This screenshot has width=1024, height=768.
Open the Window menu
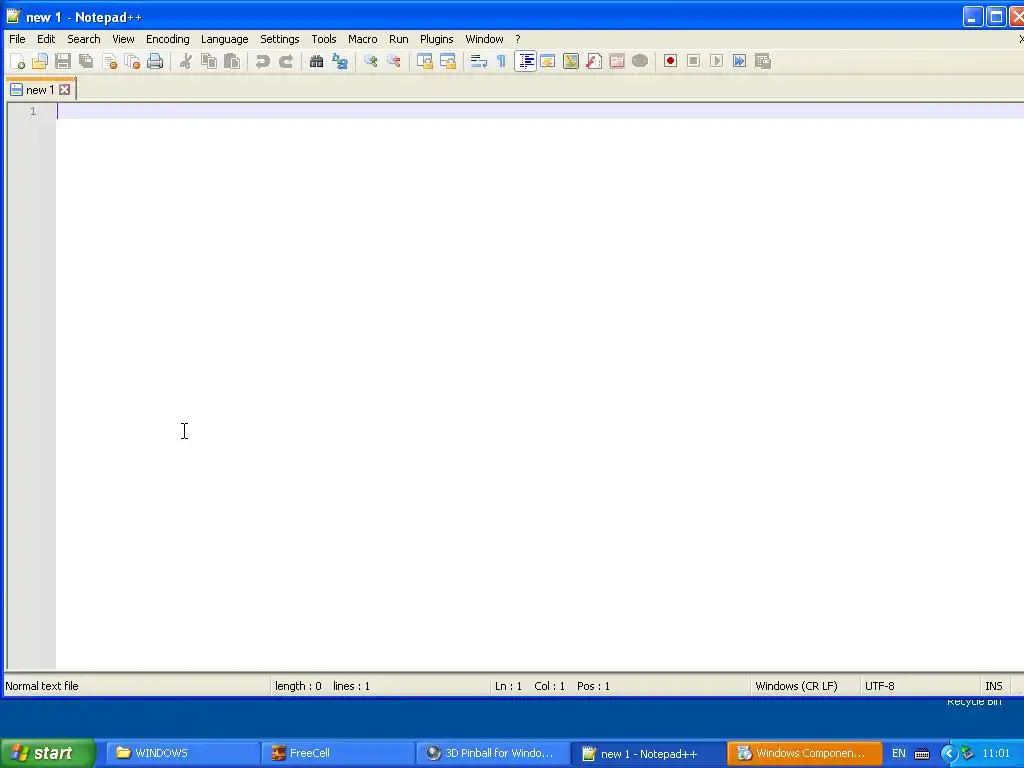484,39
